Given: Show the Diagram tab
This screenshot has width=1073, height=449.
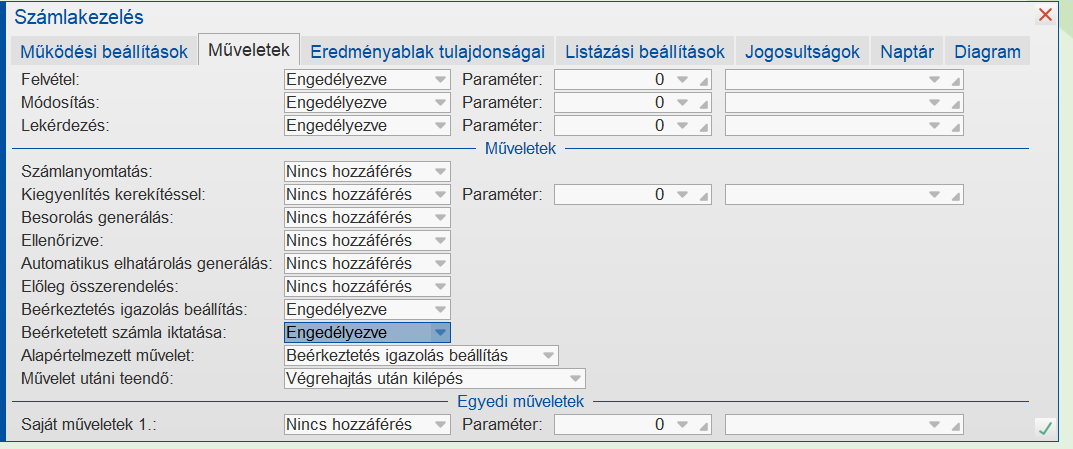Looking at the screenshot, I should [987, 52].
